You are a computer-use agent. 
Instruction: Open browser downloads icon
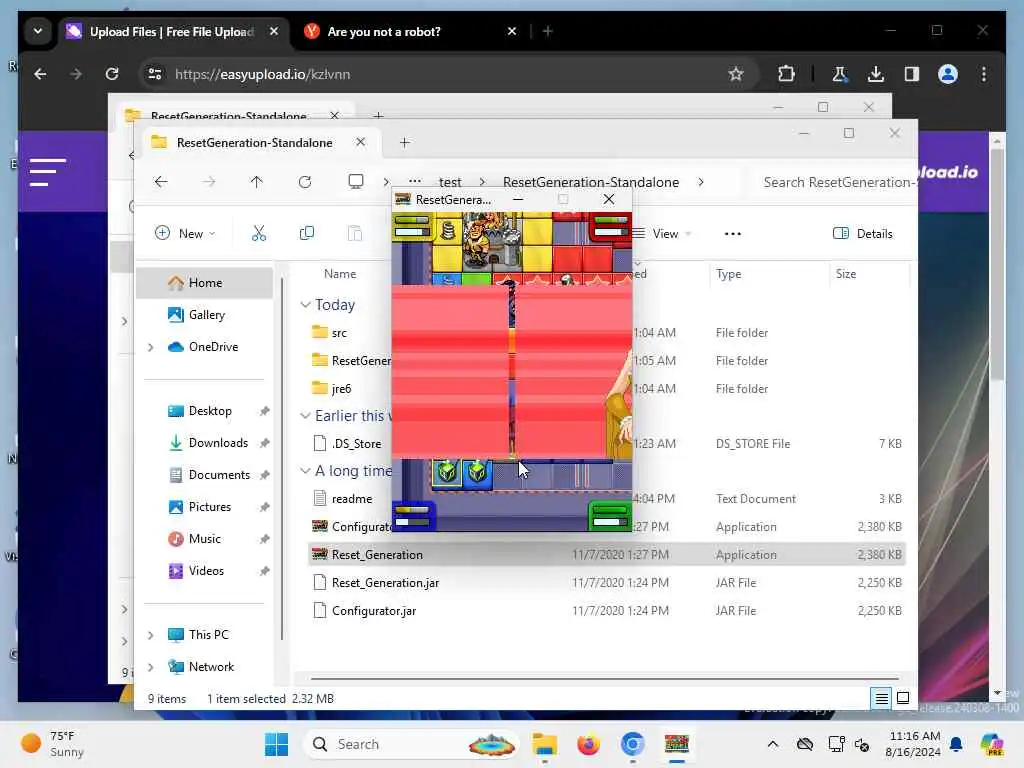(876, 74)
